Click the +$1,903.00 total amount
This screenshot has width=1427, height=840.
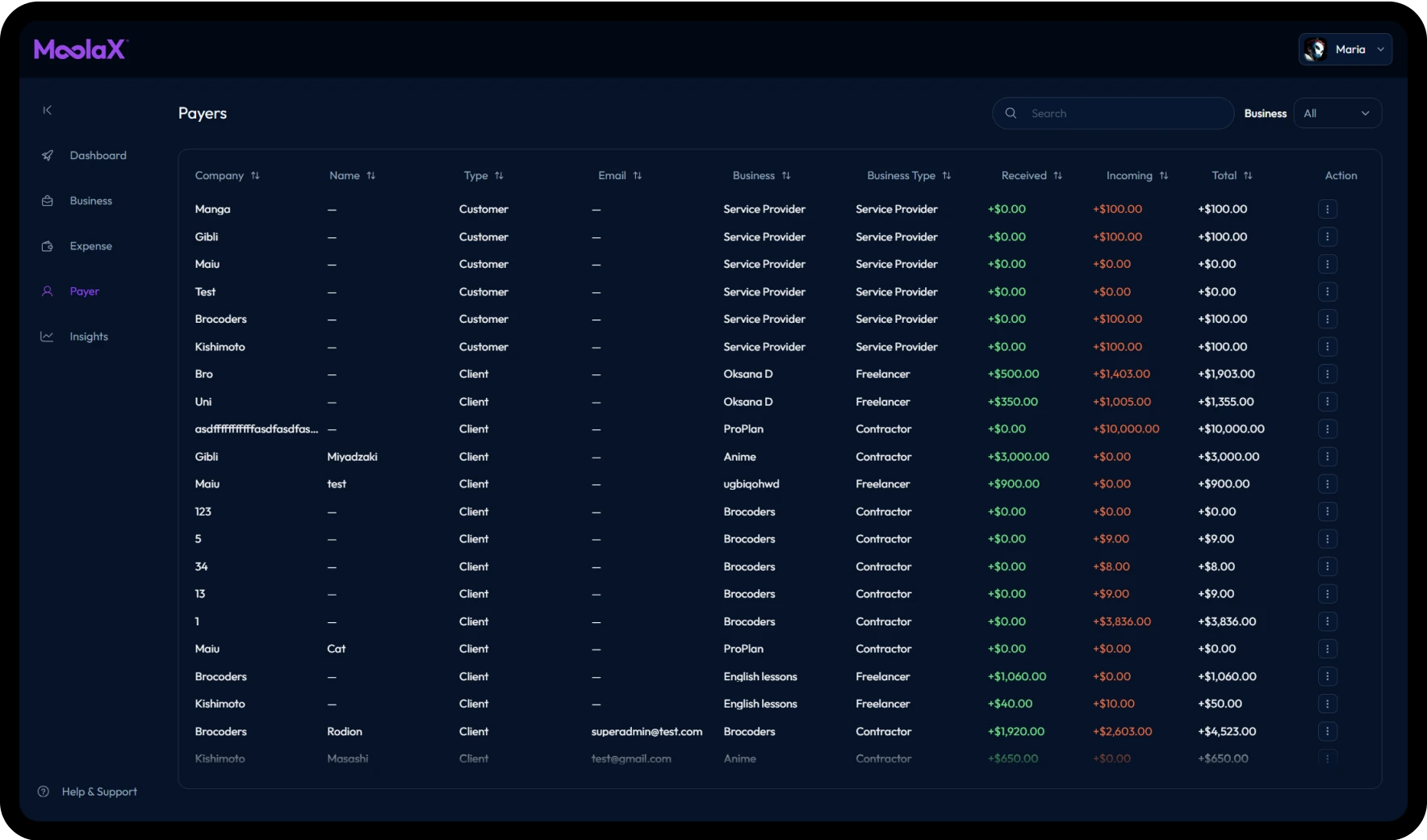tap(1226, 374)
